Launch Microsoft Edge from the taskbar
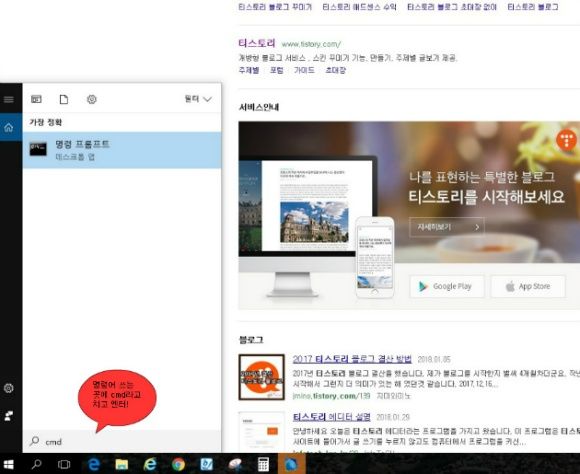The height and width of the screenshot is (474, 580). [x=94, y=464]
